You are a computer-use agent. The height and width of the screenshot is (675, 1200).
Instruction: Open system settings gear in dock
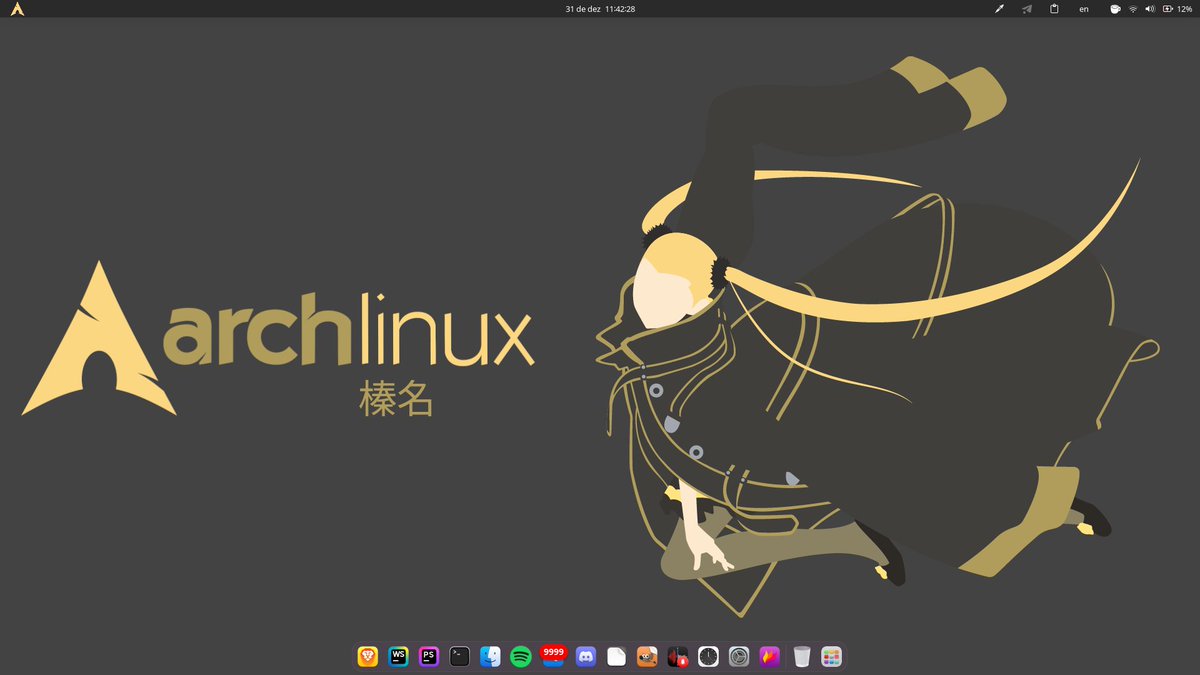pyautogui.click(x=739, y=657)
